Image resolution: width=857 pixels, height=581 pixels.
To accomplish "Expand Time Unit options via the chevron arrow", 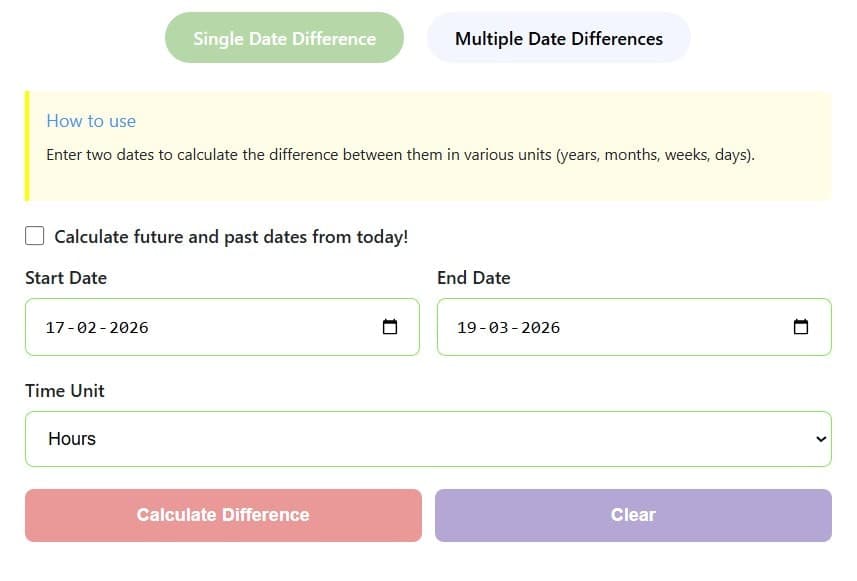I will tap(821, 438).
